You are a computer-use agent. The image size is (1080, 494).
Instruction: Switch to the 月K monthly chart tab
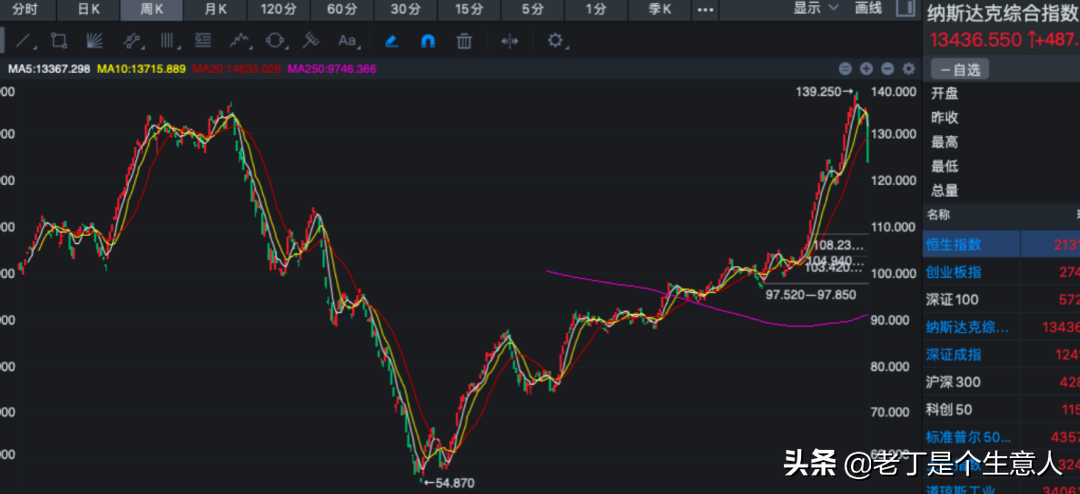tap(215, 10)
